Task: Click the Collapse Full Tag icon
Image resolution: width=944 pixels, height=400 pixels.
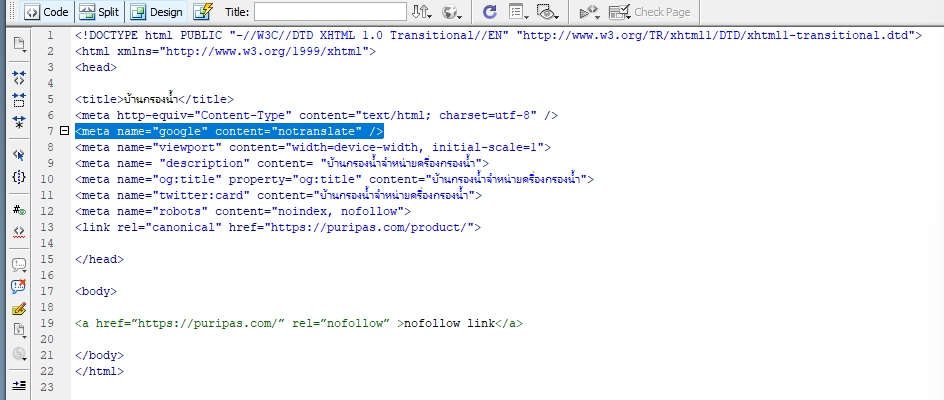Action: [19, 76]
